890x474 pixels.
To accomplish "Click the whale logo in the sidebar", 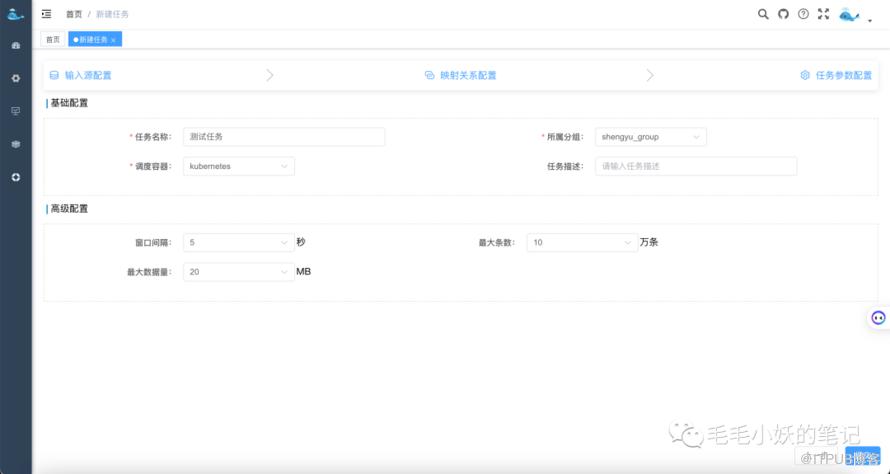I will click(x=15, y=14).
